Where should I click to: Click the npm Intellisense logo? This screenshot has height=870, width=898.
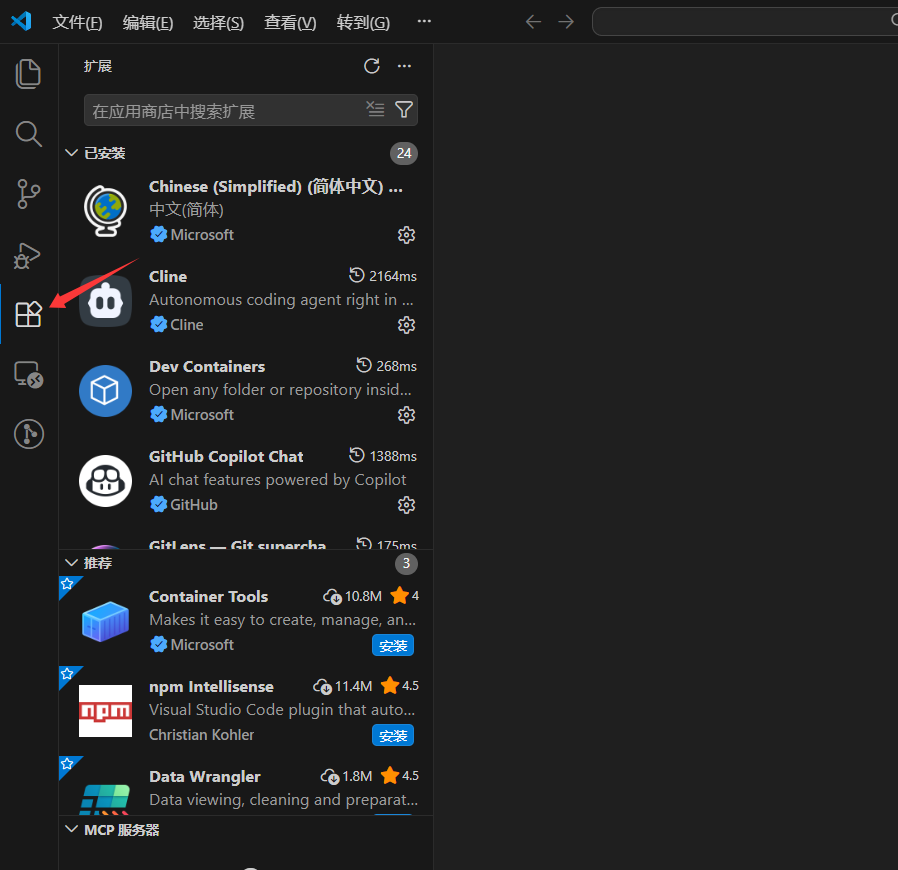coord(105,711)
